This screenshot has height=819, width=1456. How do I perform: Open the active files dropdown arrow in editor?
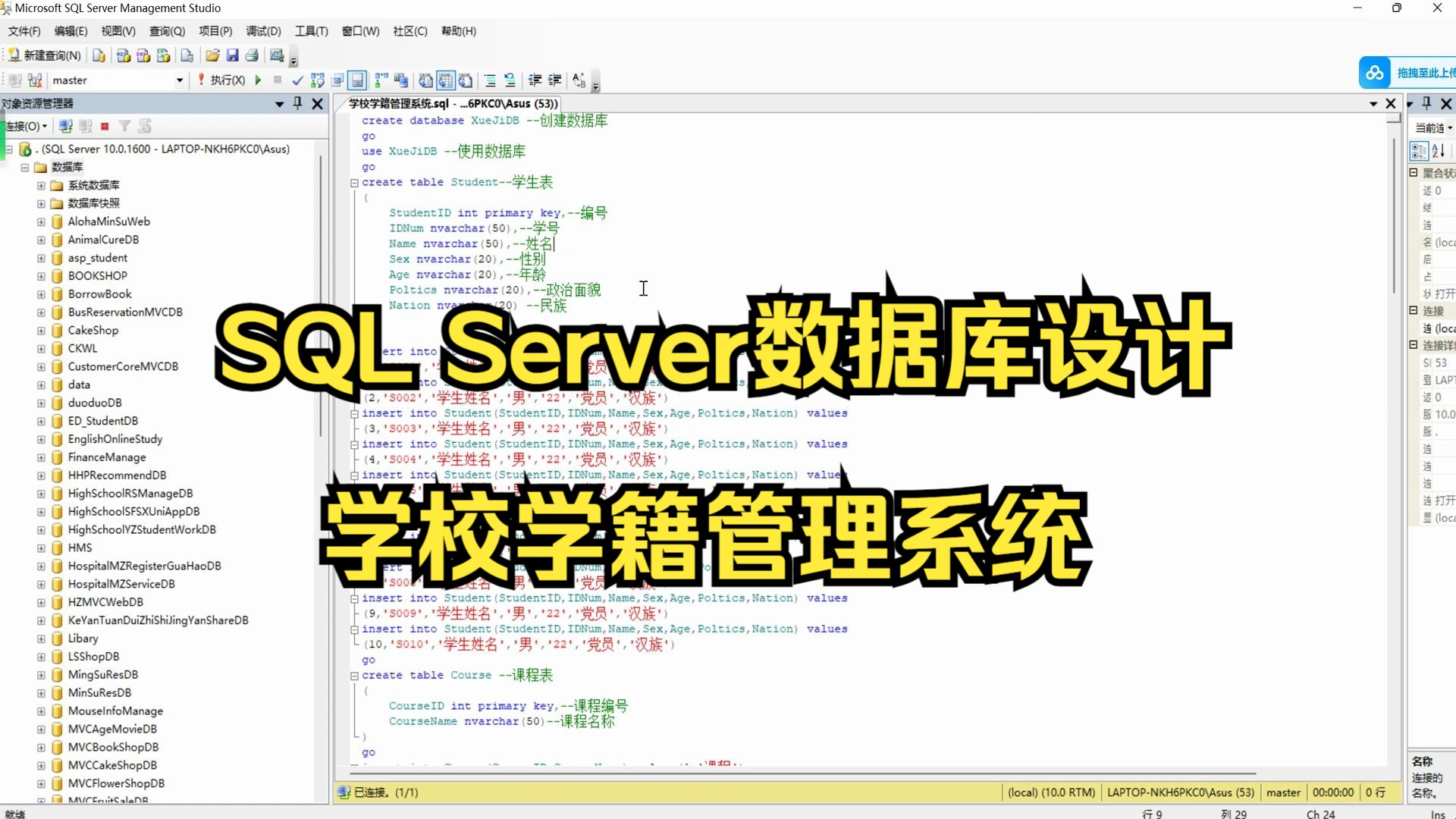[x=1373, y=104]
